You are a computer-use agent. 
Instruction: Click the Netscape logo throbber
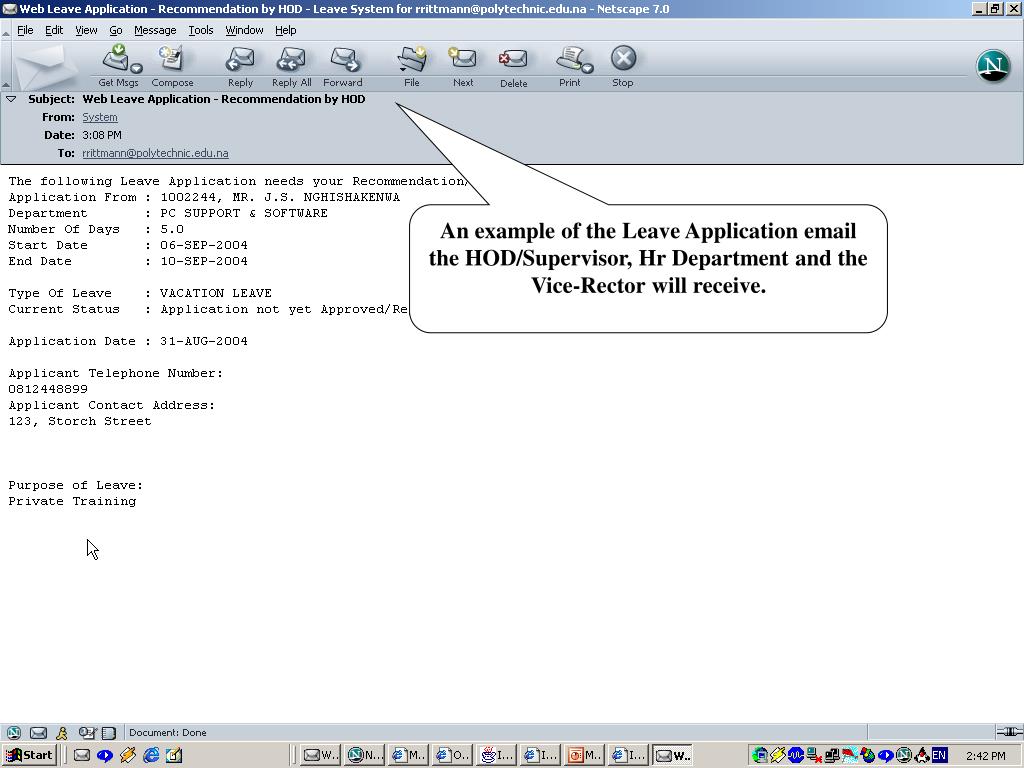[x=993, y=66]
